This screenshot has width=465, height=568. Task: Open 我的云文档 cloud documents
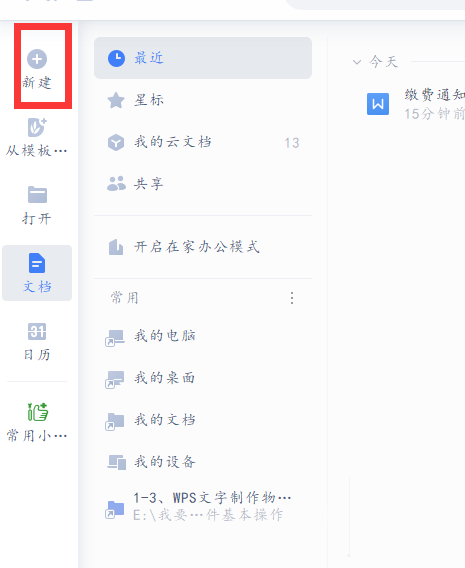click(203, 142)
